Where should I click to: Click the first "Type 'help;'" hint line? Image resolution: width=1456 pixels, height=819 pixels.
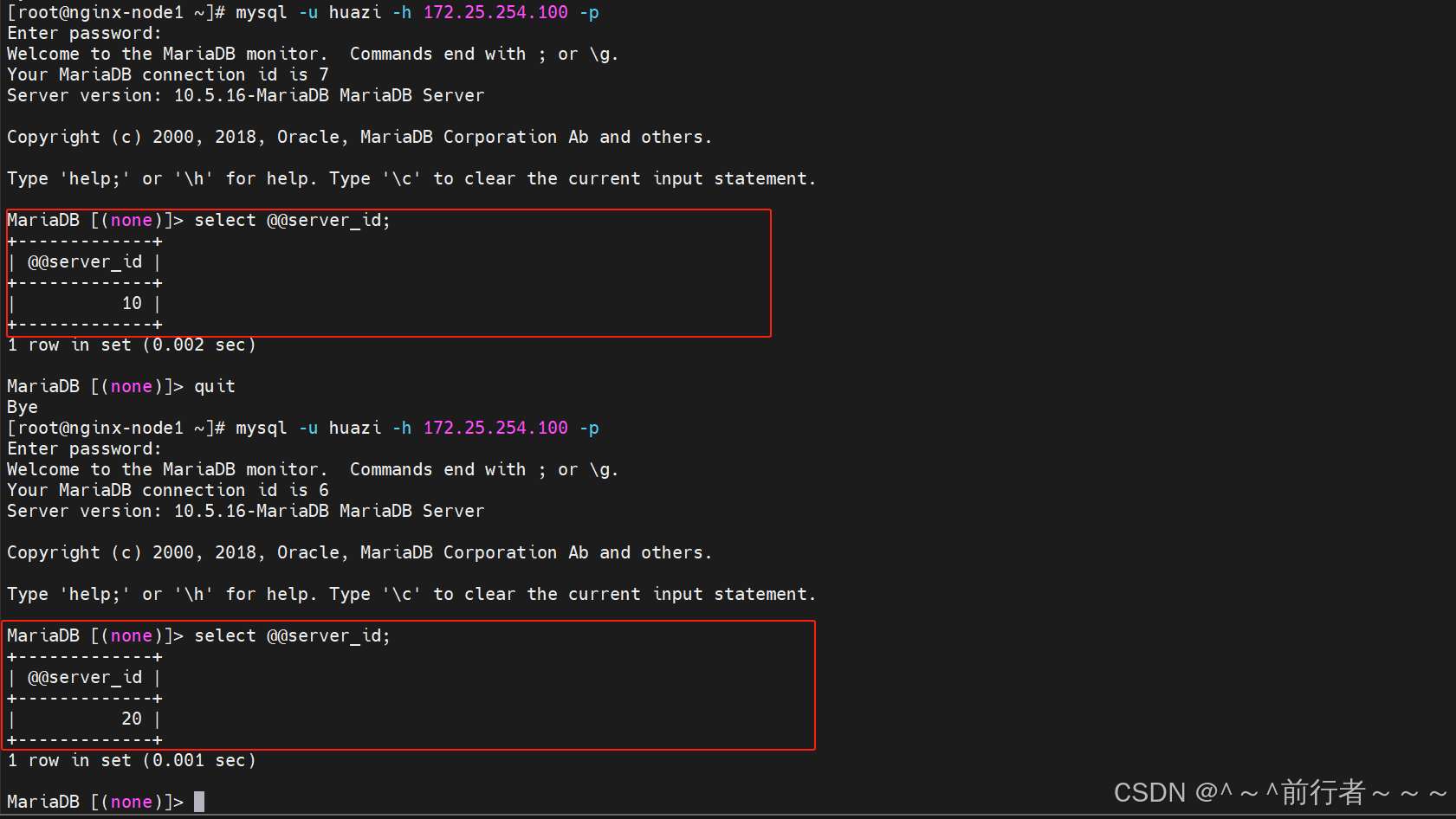point(411,178)
